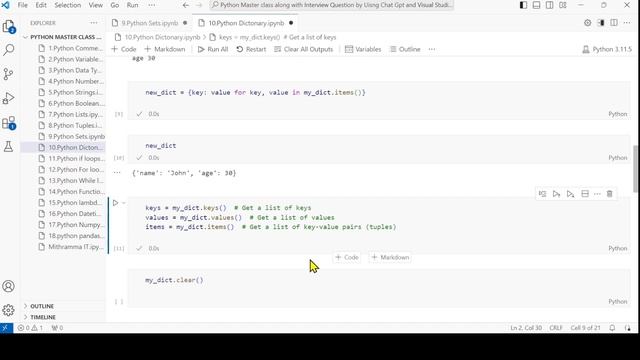640x360 pixels.
Task: Open notifications bell in status bar
Action: [x=612, y=328]
